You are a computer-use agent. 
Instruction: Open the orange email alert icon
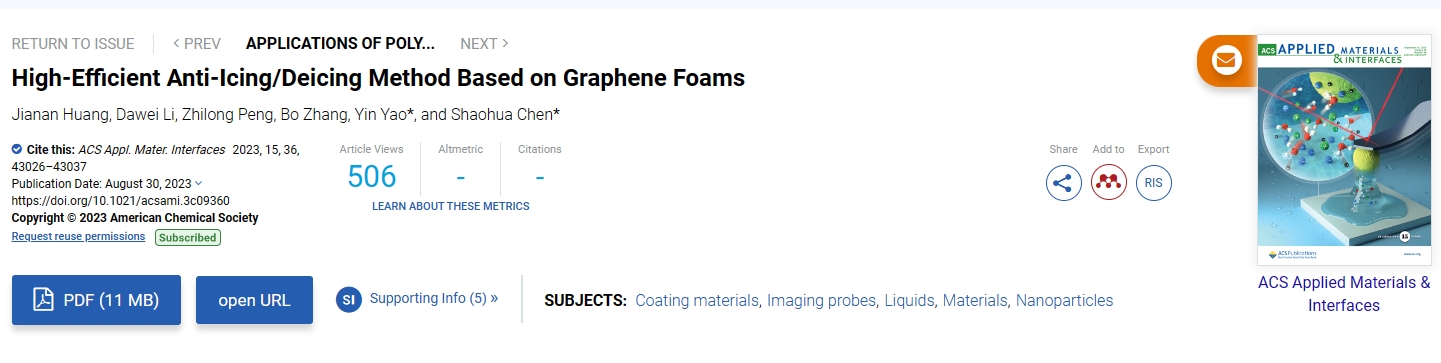1225,60
